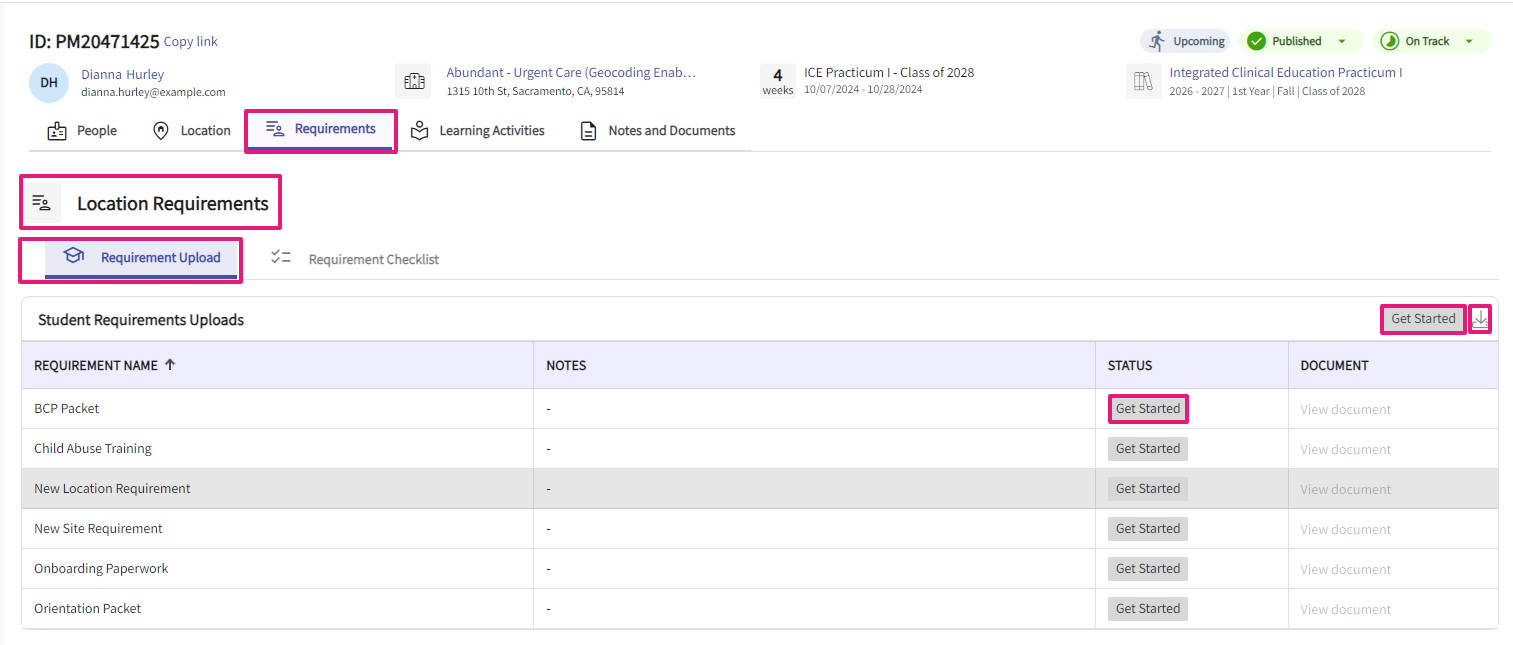The image size is (1513, 645).
Task: Open the Abundant - Urgent Care location link
Action: [x=570, y=73]
